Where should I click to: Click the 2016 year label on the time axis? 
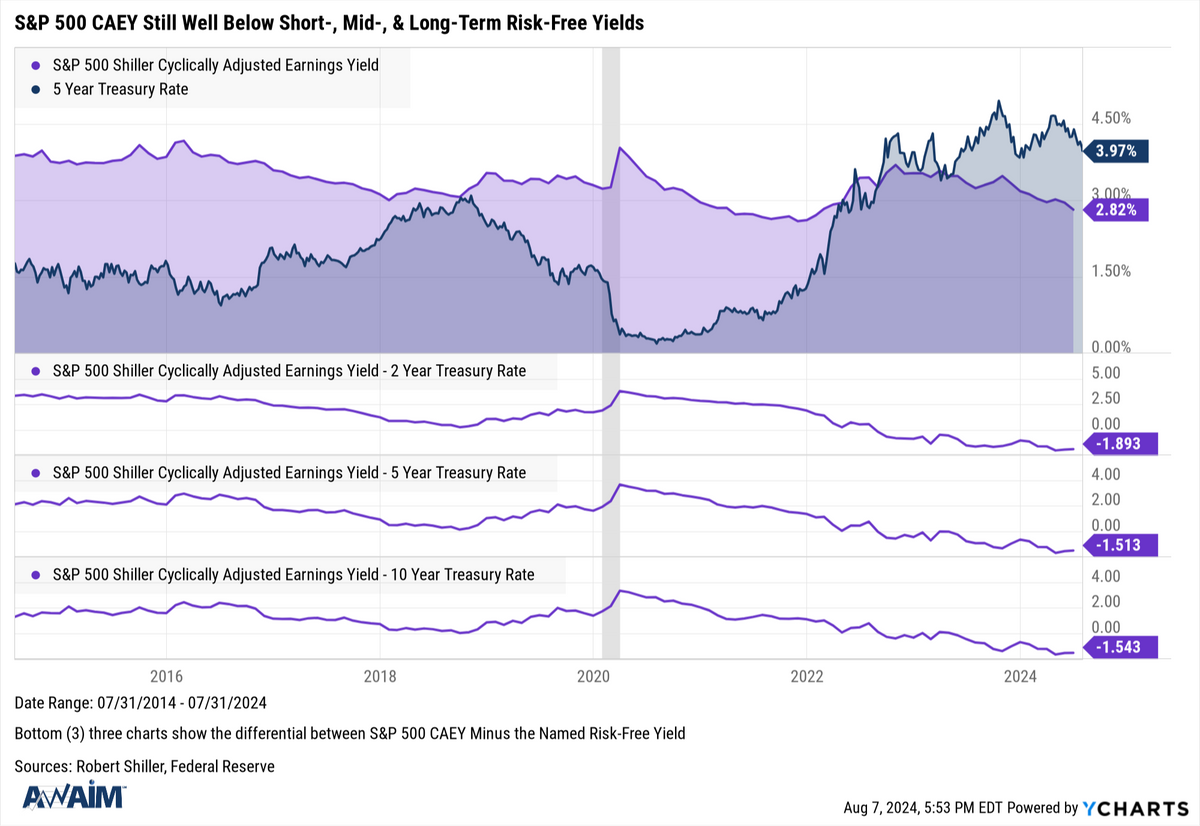tap(166, 675)
